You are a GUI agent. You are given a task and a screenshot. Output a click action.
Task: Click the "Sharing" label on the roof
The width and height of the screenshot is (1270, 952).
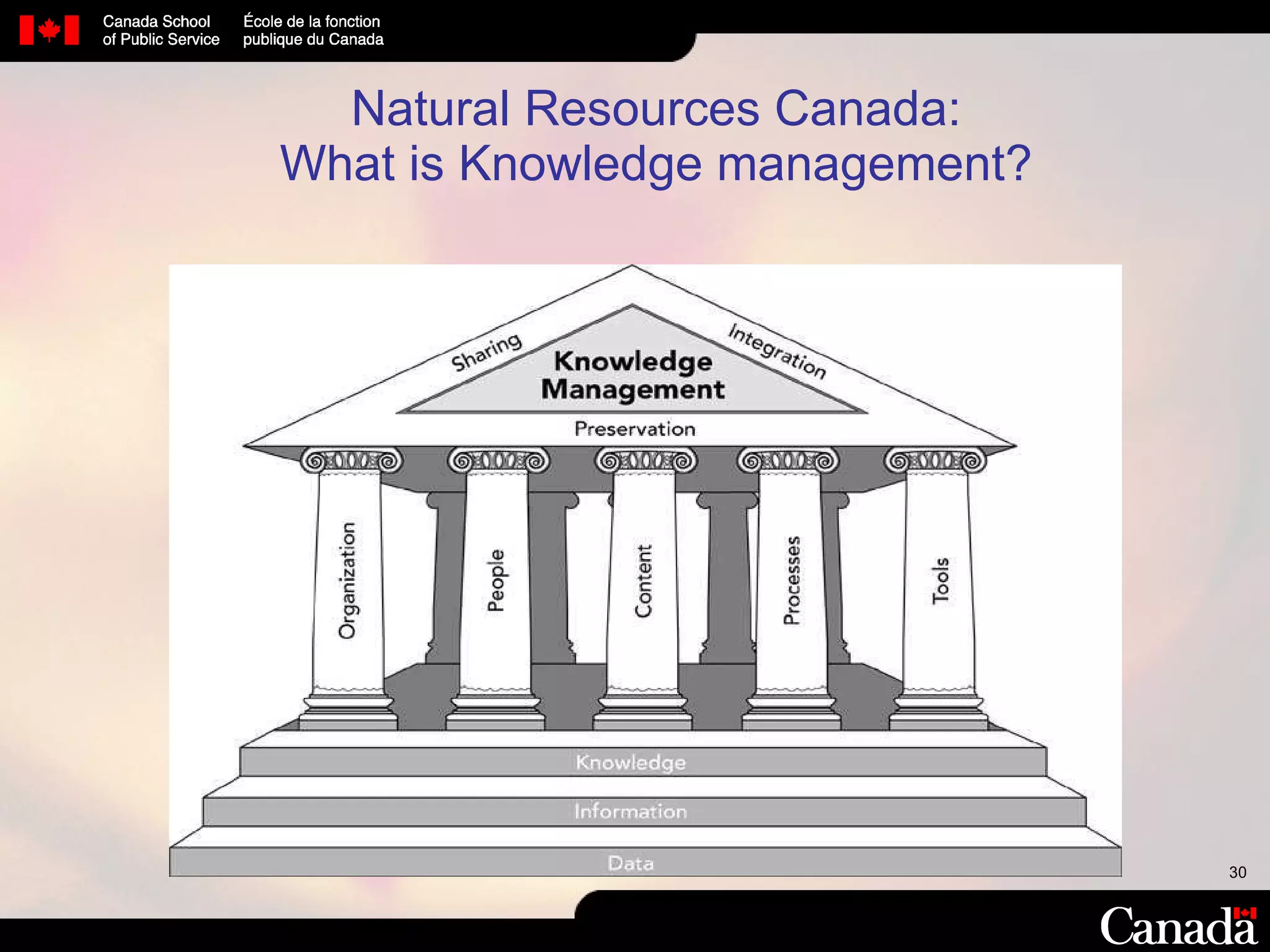(486, 352)
